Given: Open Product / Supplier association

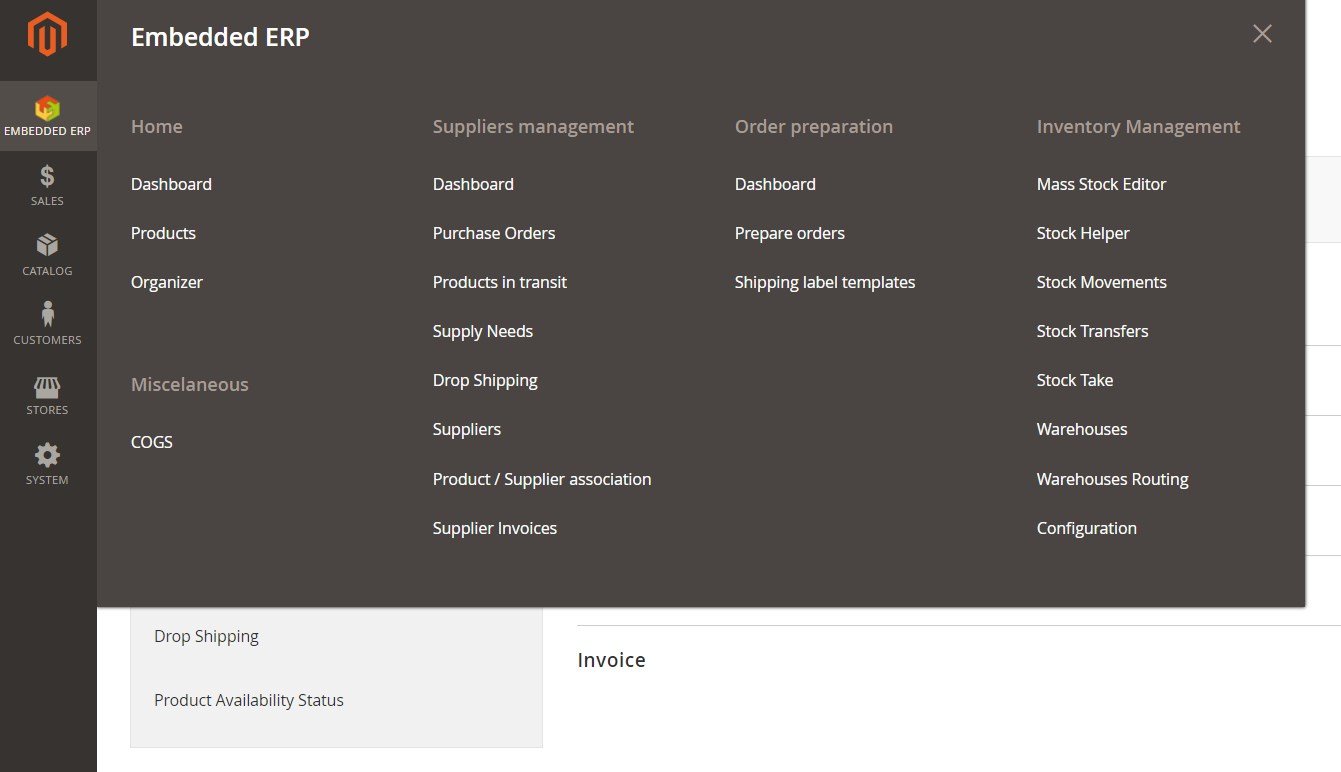Looking at the screenshot, I should (x=542, y=479).
